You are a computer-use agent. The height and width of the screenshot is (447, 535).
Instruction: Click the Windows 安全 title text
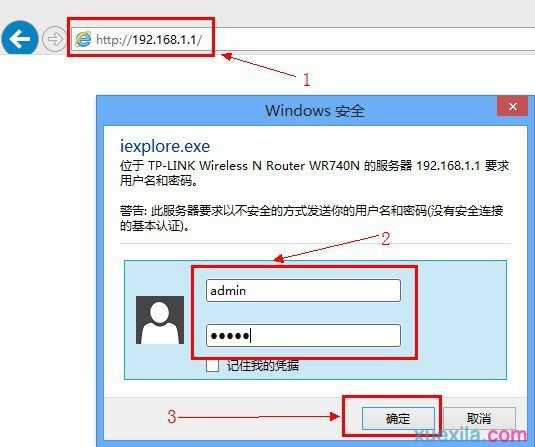[315, 111]
